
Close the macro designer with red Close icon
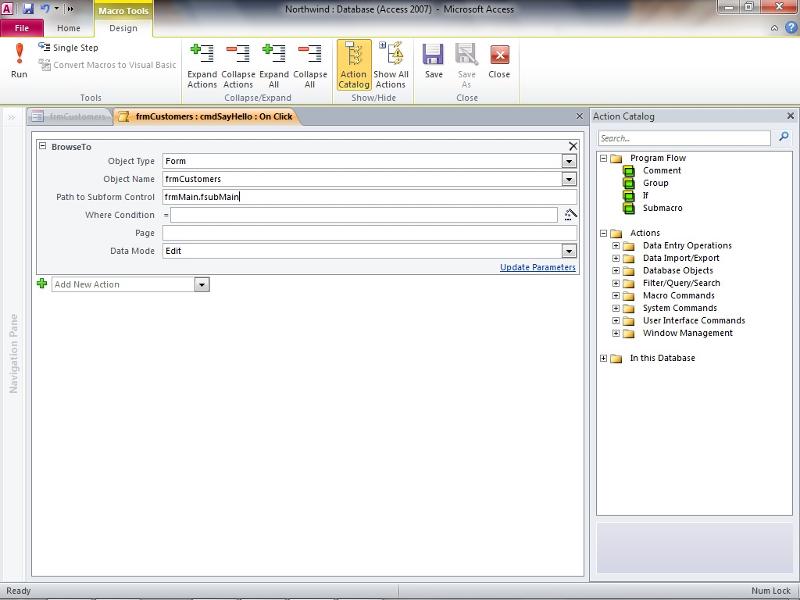tap(499, 61)
